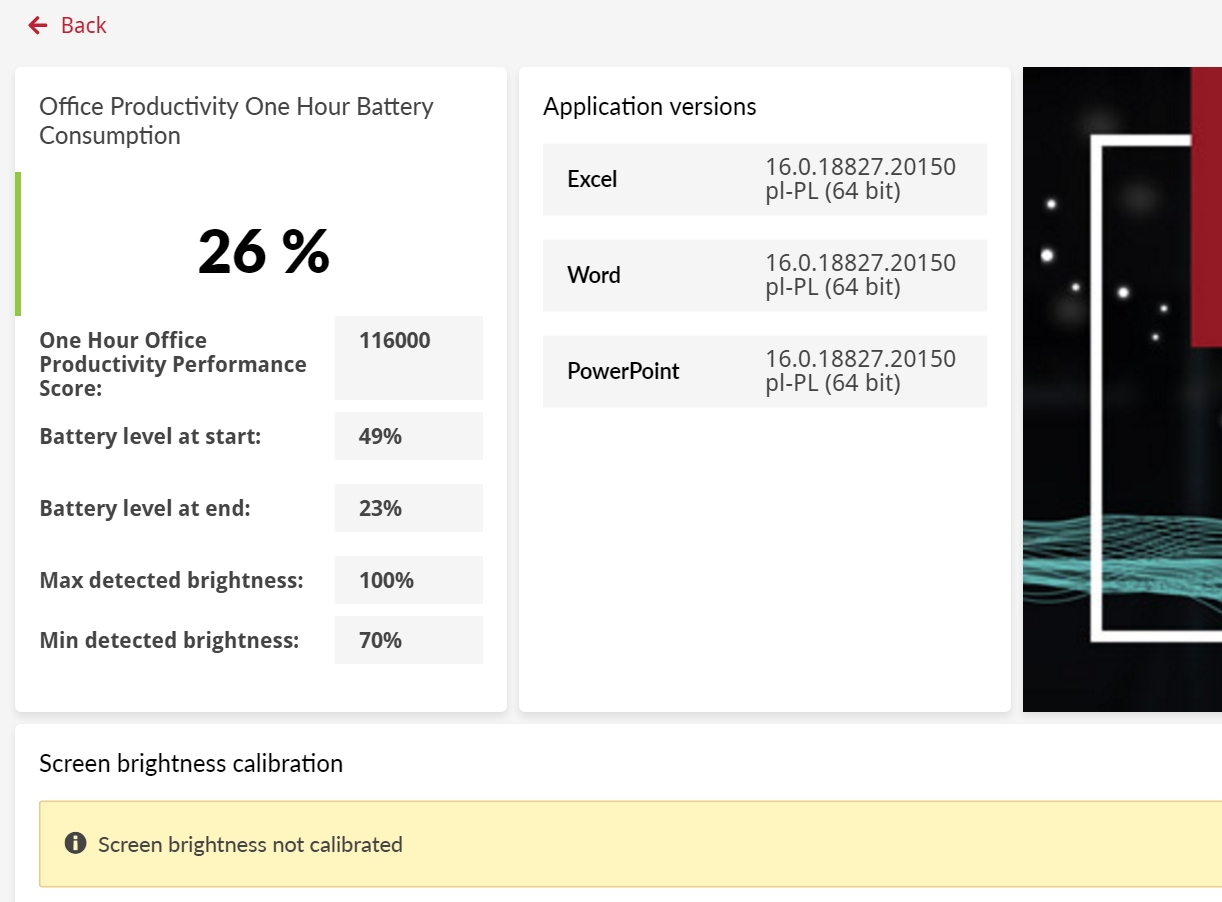The image size is (1222, 902).
Task: Click the back arrow icon
Action: tap(38, 25)
